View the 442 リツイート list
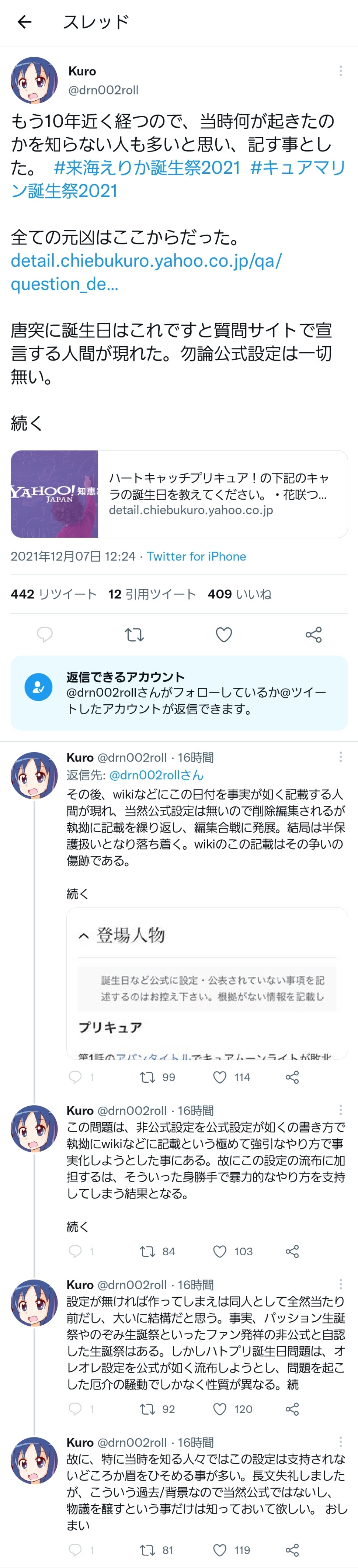358x1568 pixels. (53, 594)
